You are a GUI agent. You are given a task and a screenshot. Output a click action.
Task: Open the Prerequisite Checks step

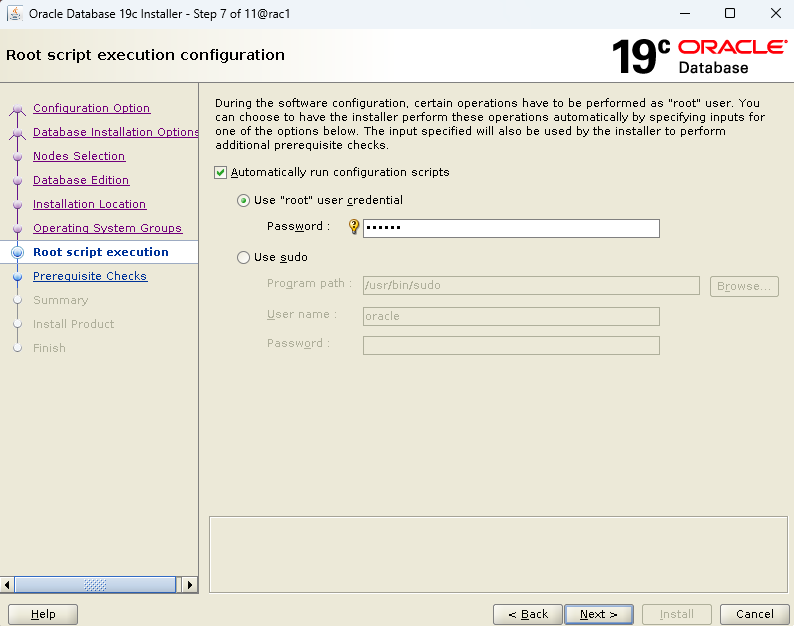(x=90, y=276)
